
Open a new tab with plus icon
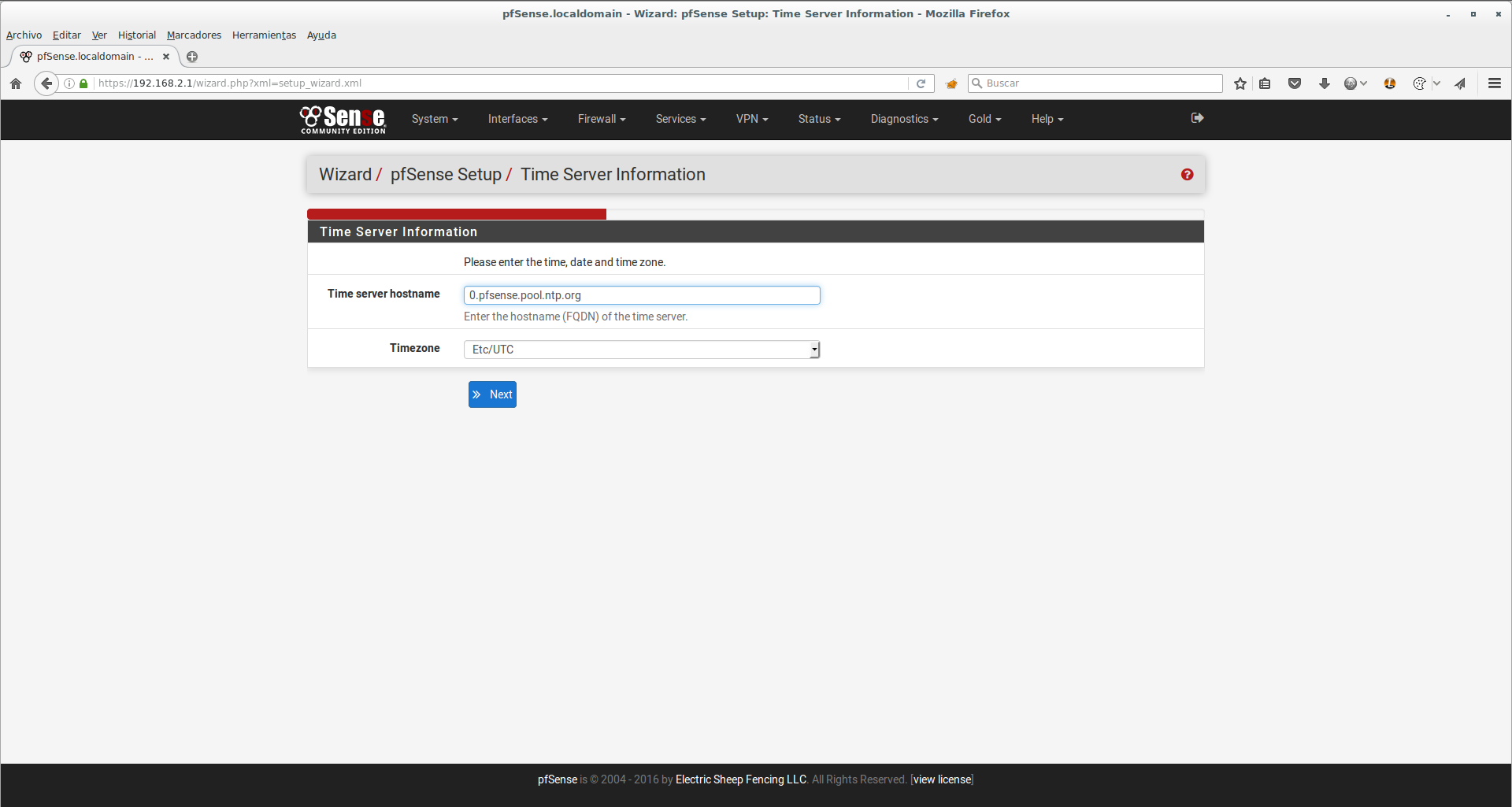tap(192, 57)
